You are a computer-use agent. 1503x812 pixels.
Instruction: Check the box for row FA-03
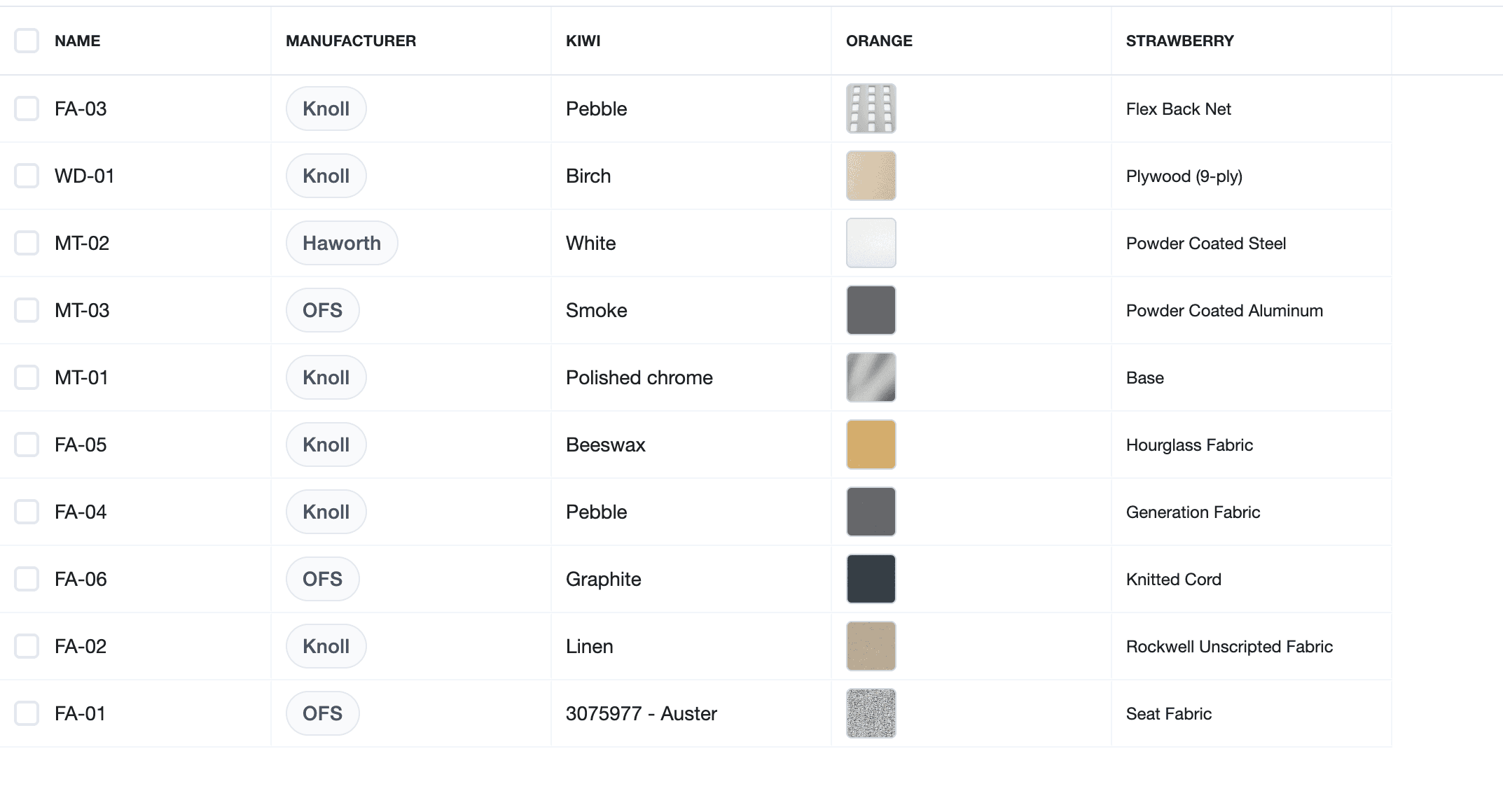(x=27, y=108)
